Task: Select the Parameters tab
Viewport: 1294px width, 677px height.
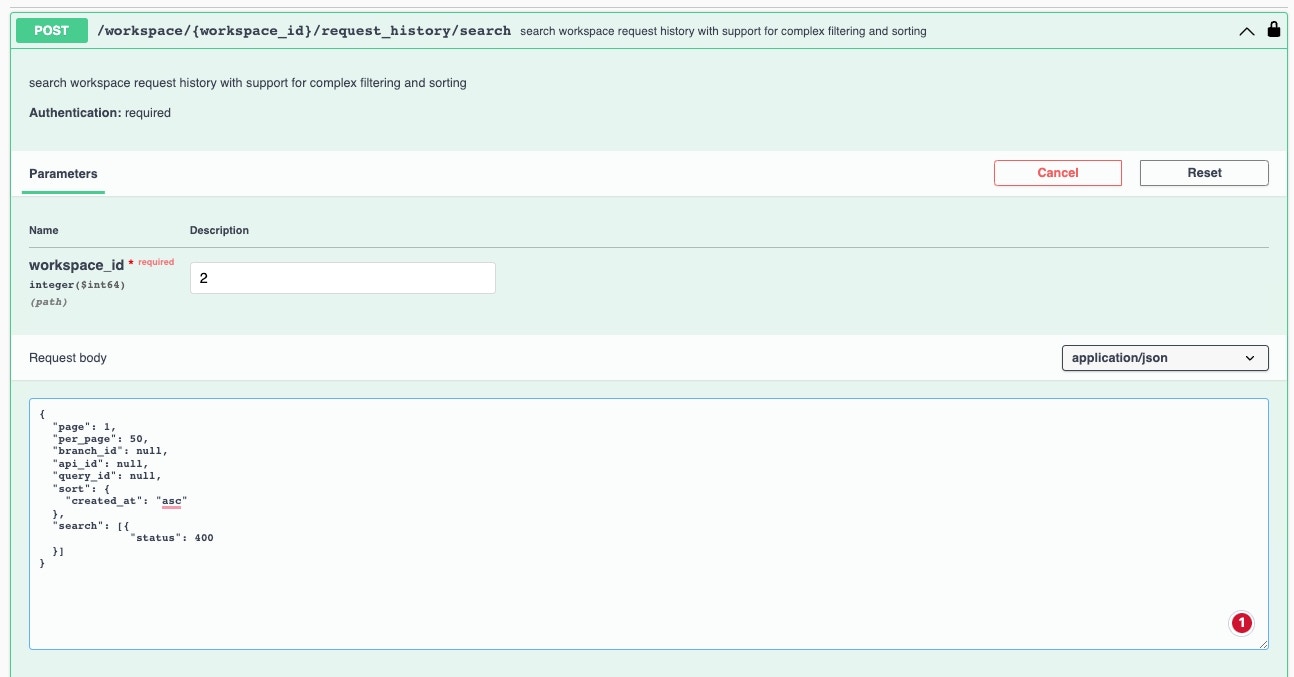Action: coord(63,173)
